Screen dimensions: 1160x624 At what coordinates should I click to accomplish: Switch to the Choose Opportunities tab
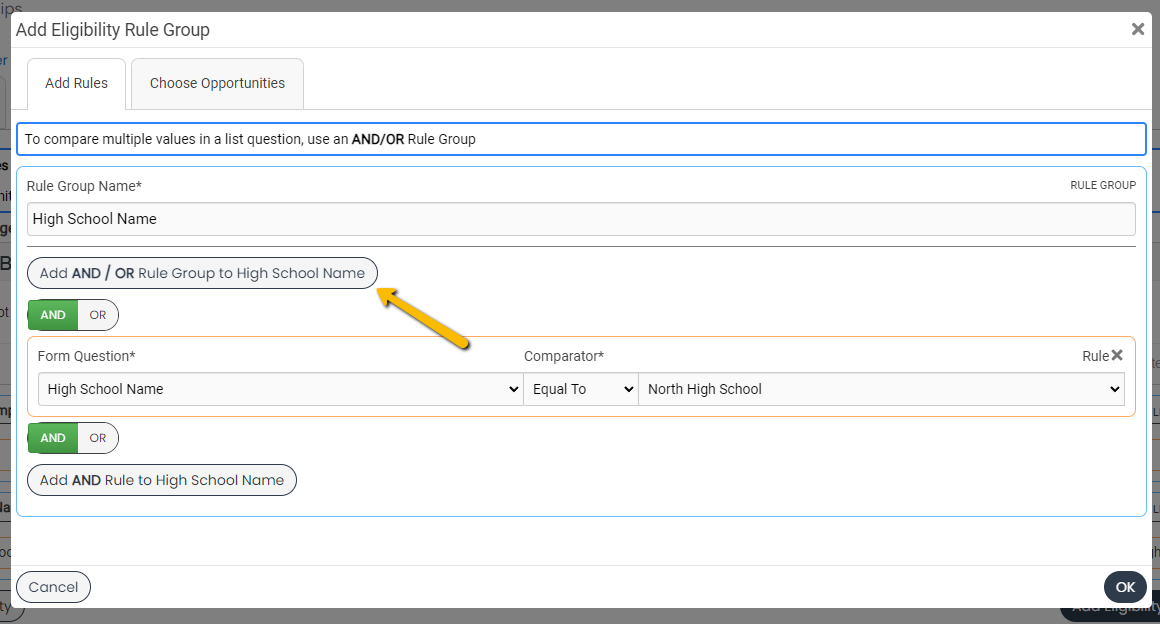point(216,83)
